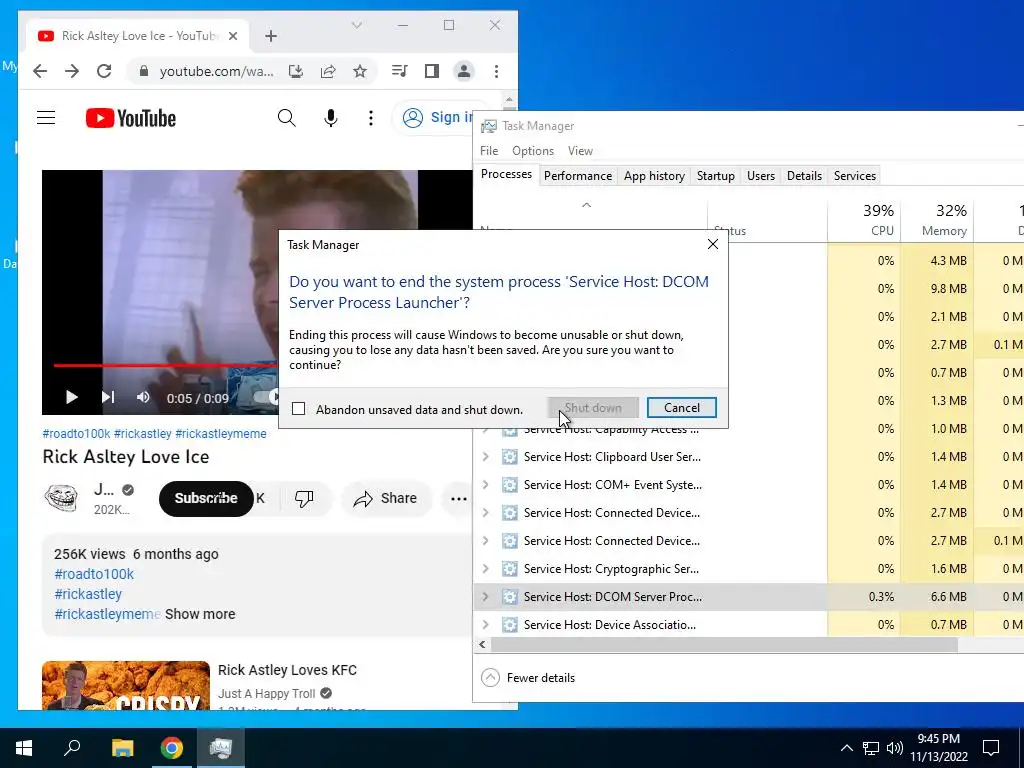
Task: Open File Explorer from taskbar
Action: tap(122, 748)
